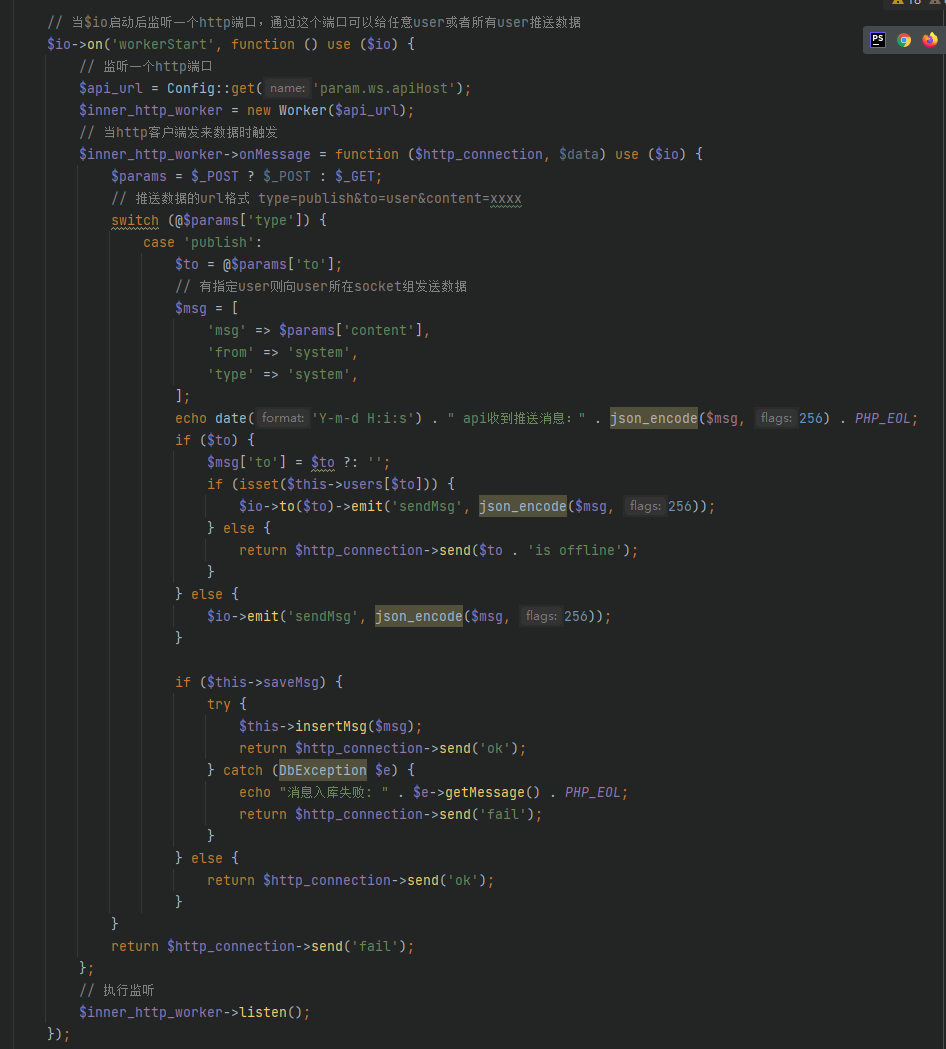Click the Config class name

(x=191, y=88)
